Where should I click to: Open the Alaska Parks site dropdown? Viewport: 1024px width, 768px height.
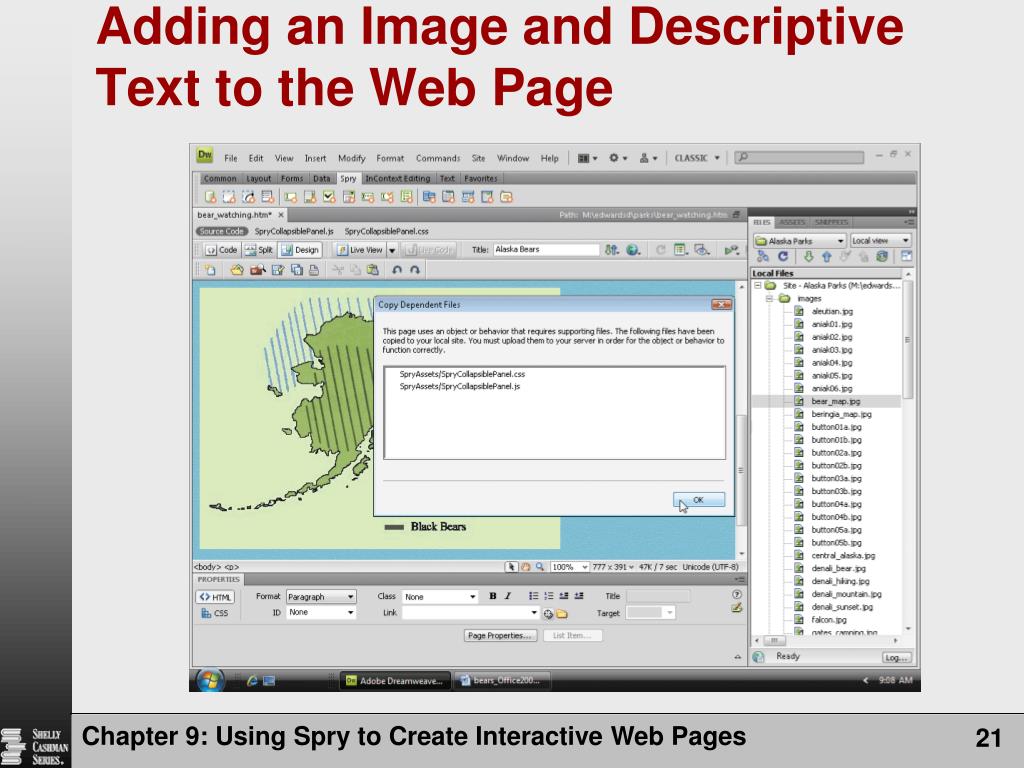(800, 241)
